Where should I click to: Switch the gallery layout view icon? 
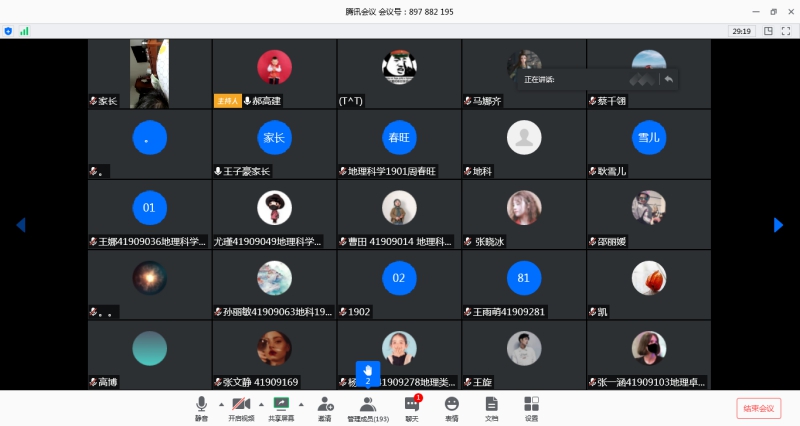click(x=768, y=31)
